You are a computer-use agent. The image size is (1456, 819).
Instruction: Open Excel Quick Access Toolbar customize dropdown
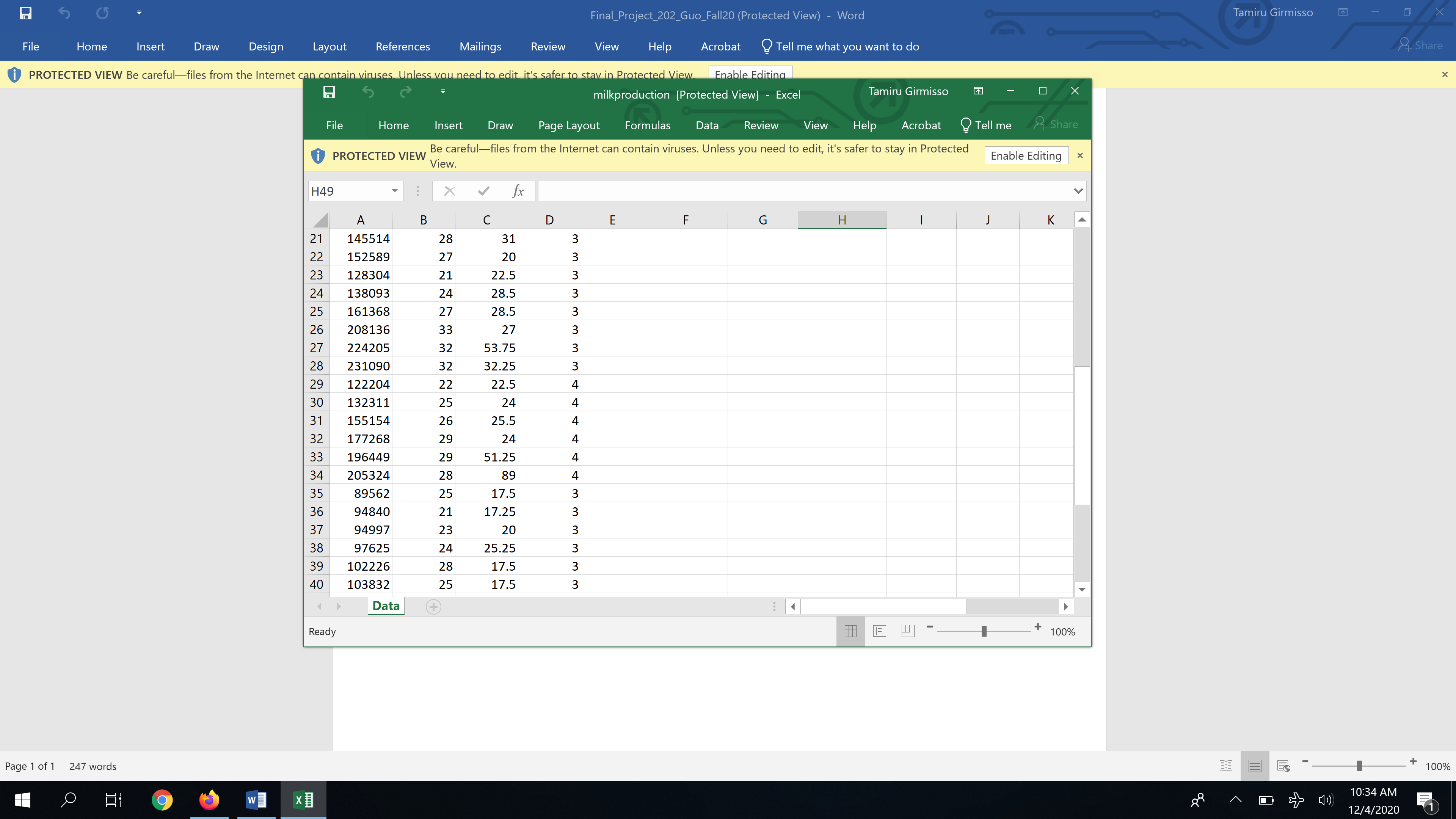[x=442, y=91]
